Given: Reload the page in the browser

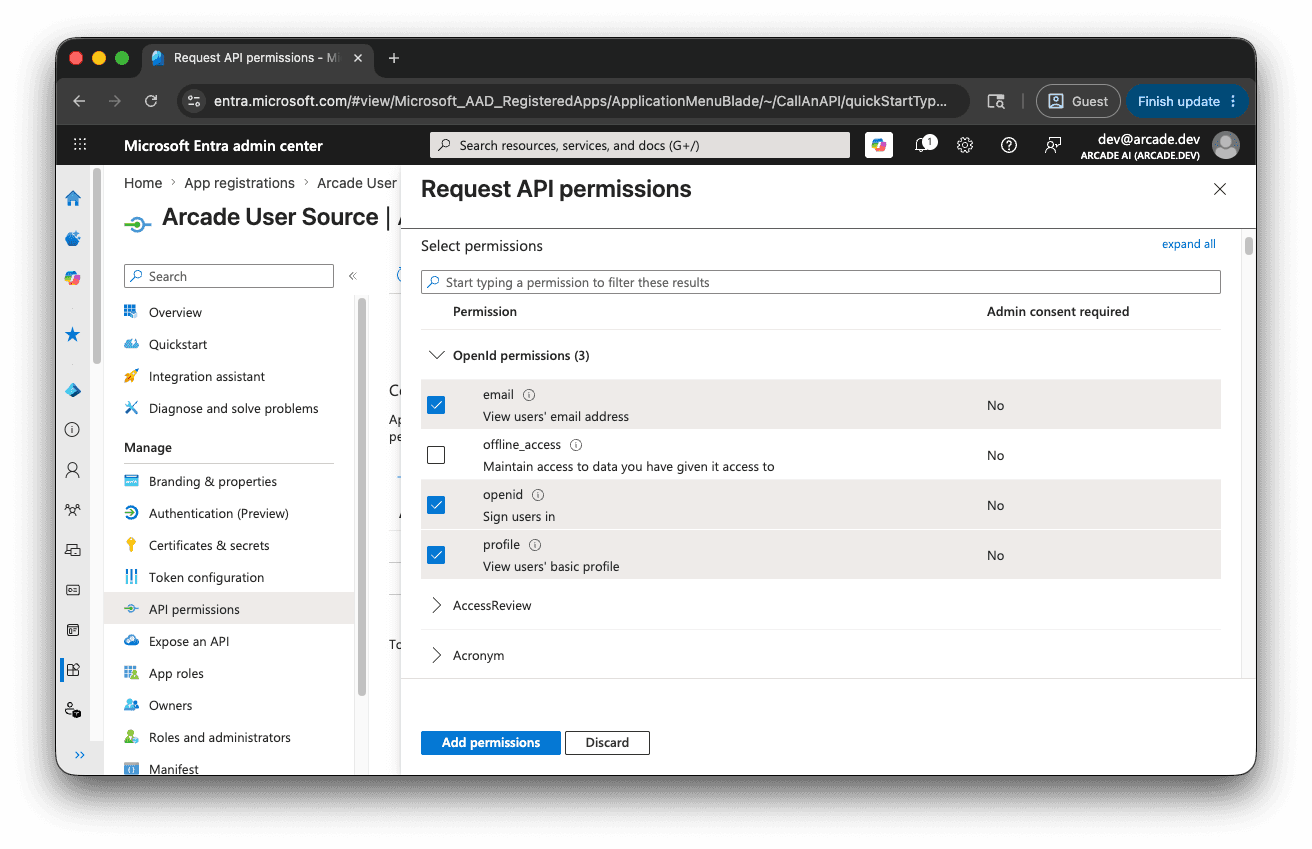Looking at the screenshot, I should [x=151, y=101].
